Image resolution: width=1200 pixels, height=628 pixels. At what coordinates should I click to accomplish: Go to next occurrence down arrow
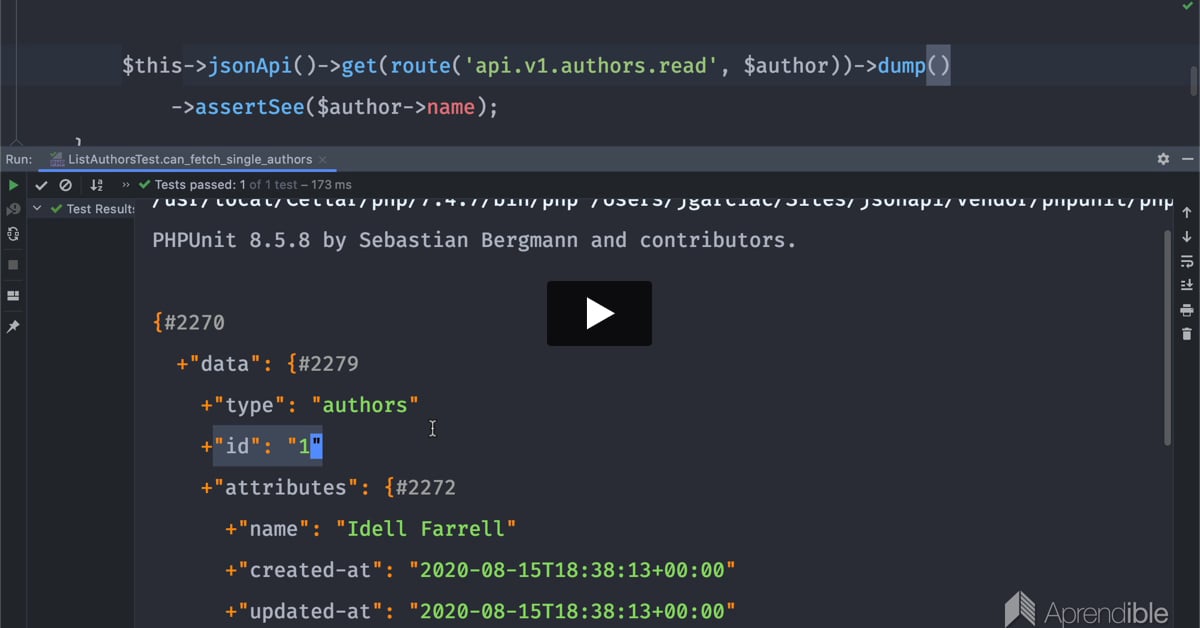coord(1187,237)
